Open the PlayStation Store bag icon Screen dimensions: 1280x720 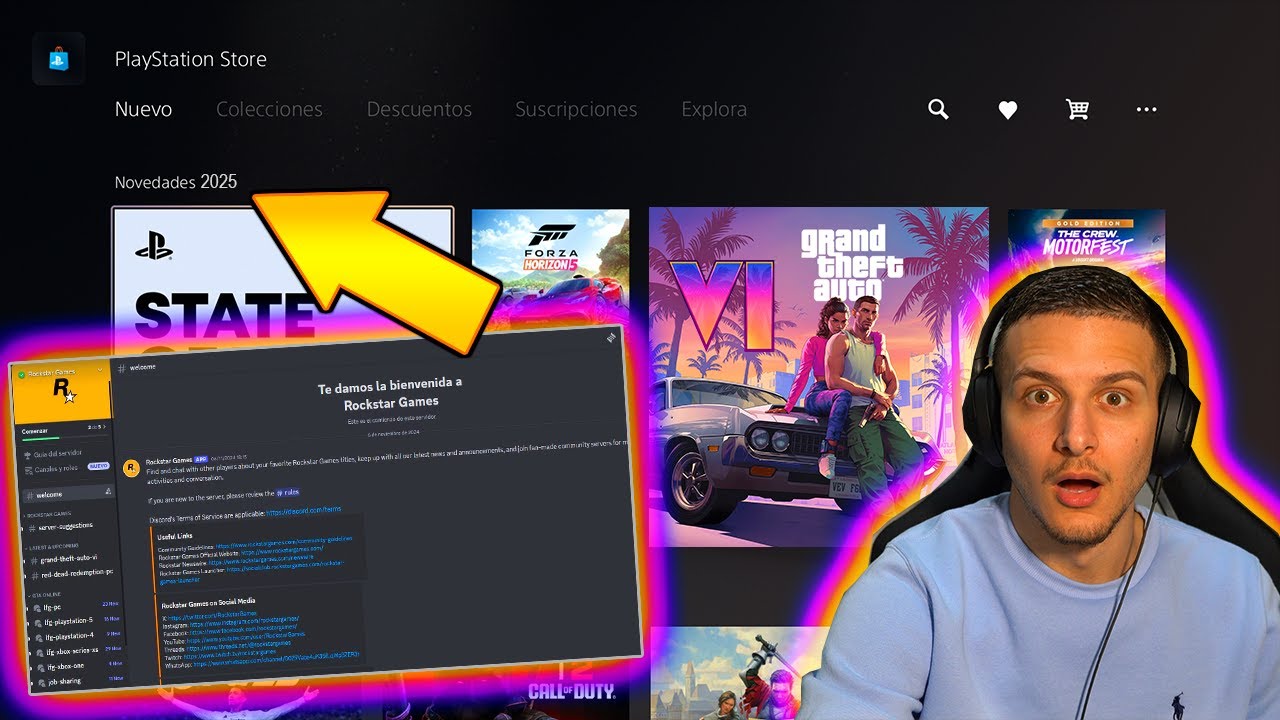58,58
